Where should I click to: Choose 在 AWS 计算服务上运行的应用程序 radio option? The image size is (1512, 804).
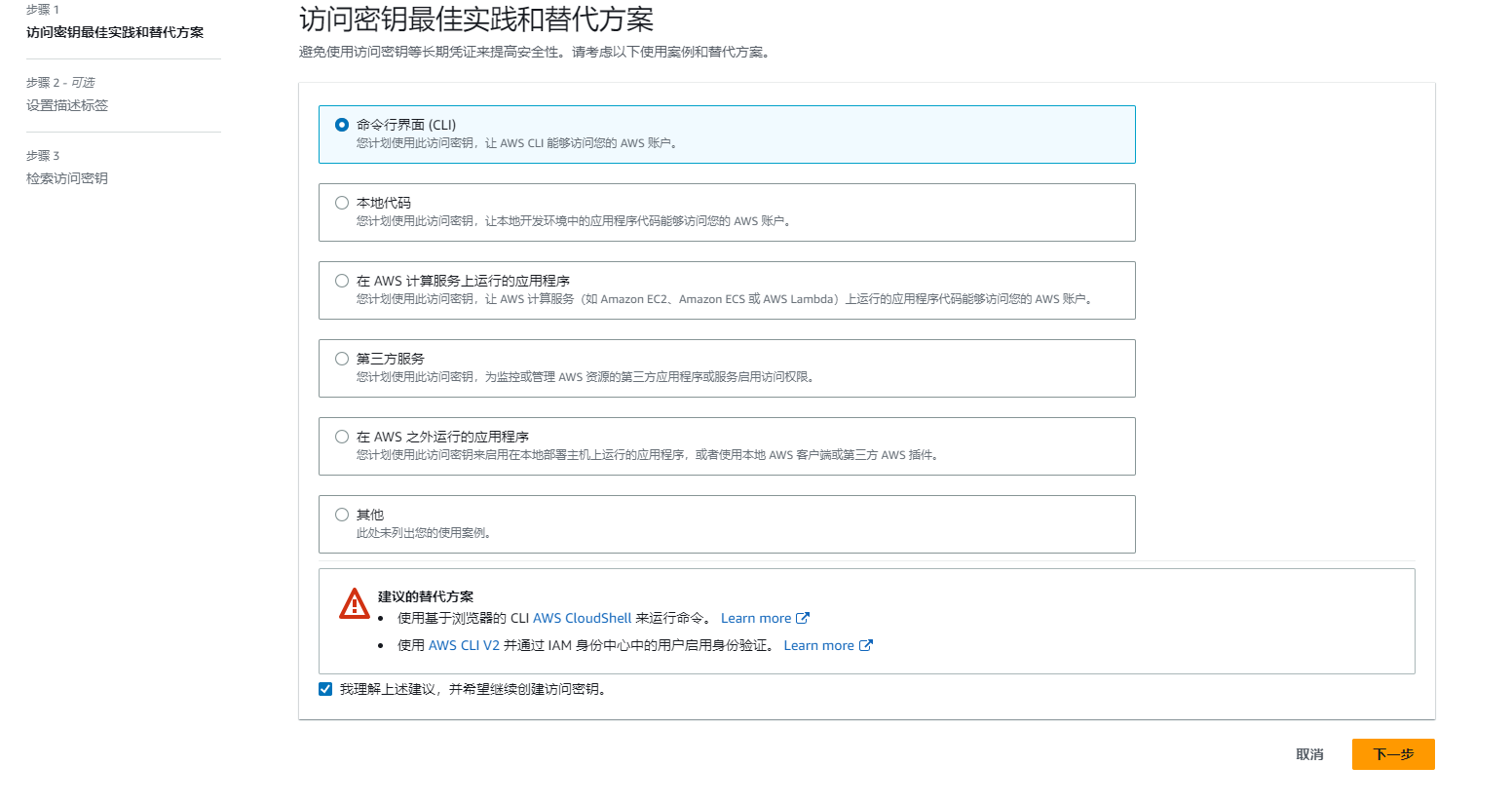point(342,281)
